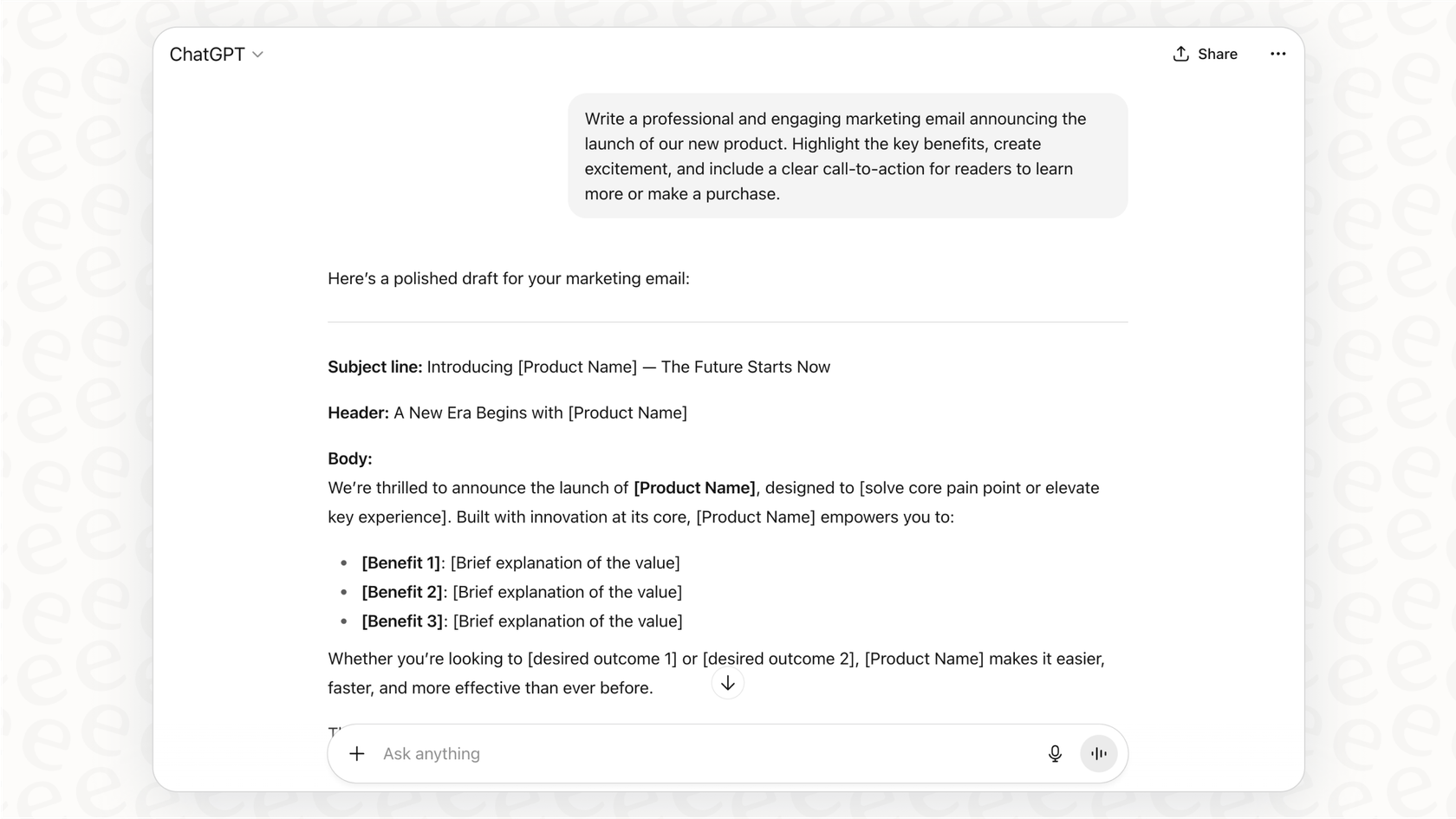Open the three-dot more options menu
This screenshot has height=819, width=1456.
click(1277, 54)
